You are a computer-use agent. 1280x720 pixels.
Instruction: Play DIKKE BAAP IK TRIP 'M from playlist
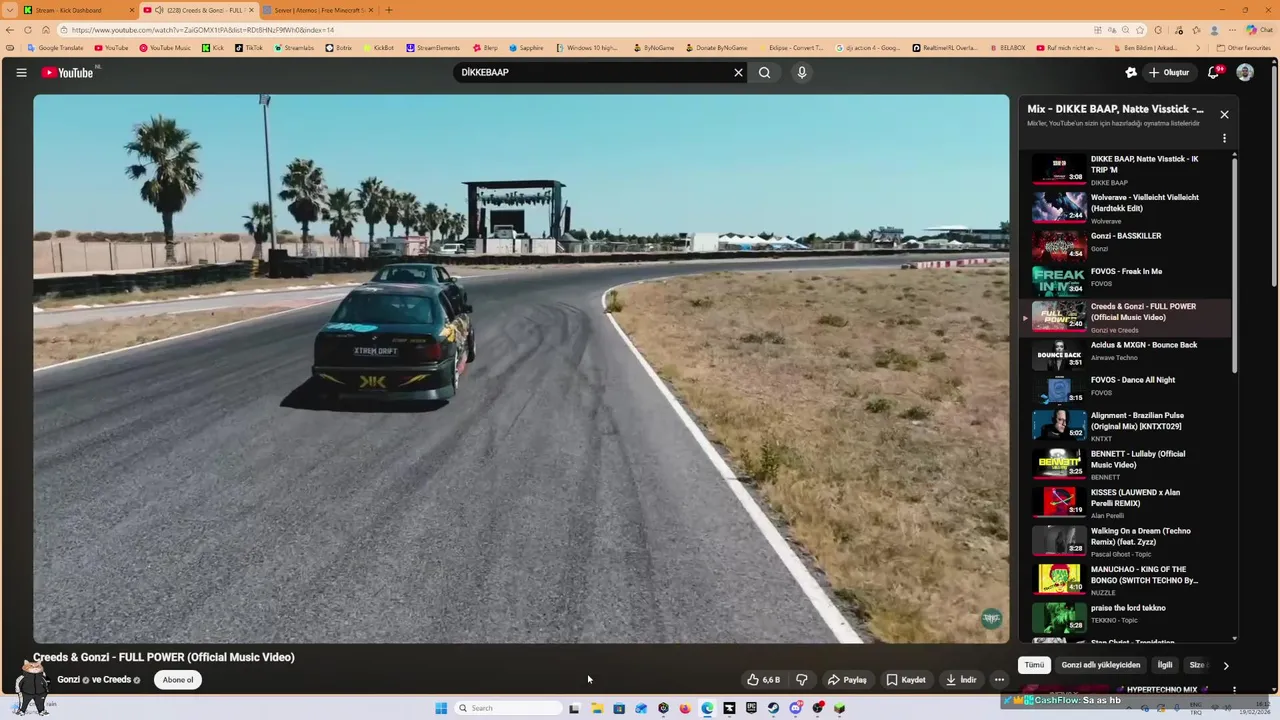point(1127,170)
